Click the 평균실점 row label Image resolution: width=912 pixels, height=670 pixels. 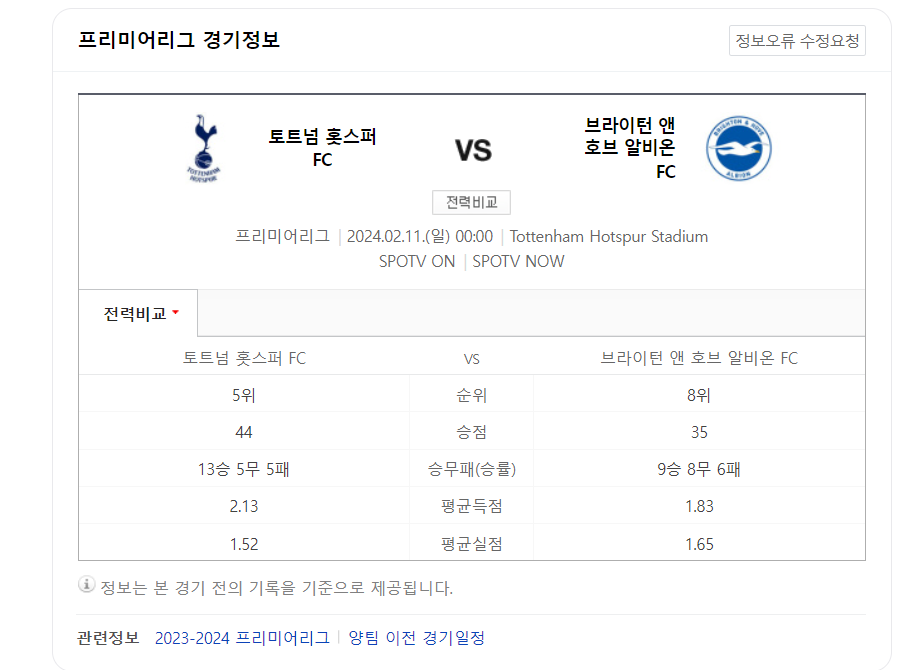pyautogui.click(x=471, y=544)
